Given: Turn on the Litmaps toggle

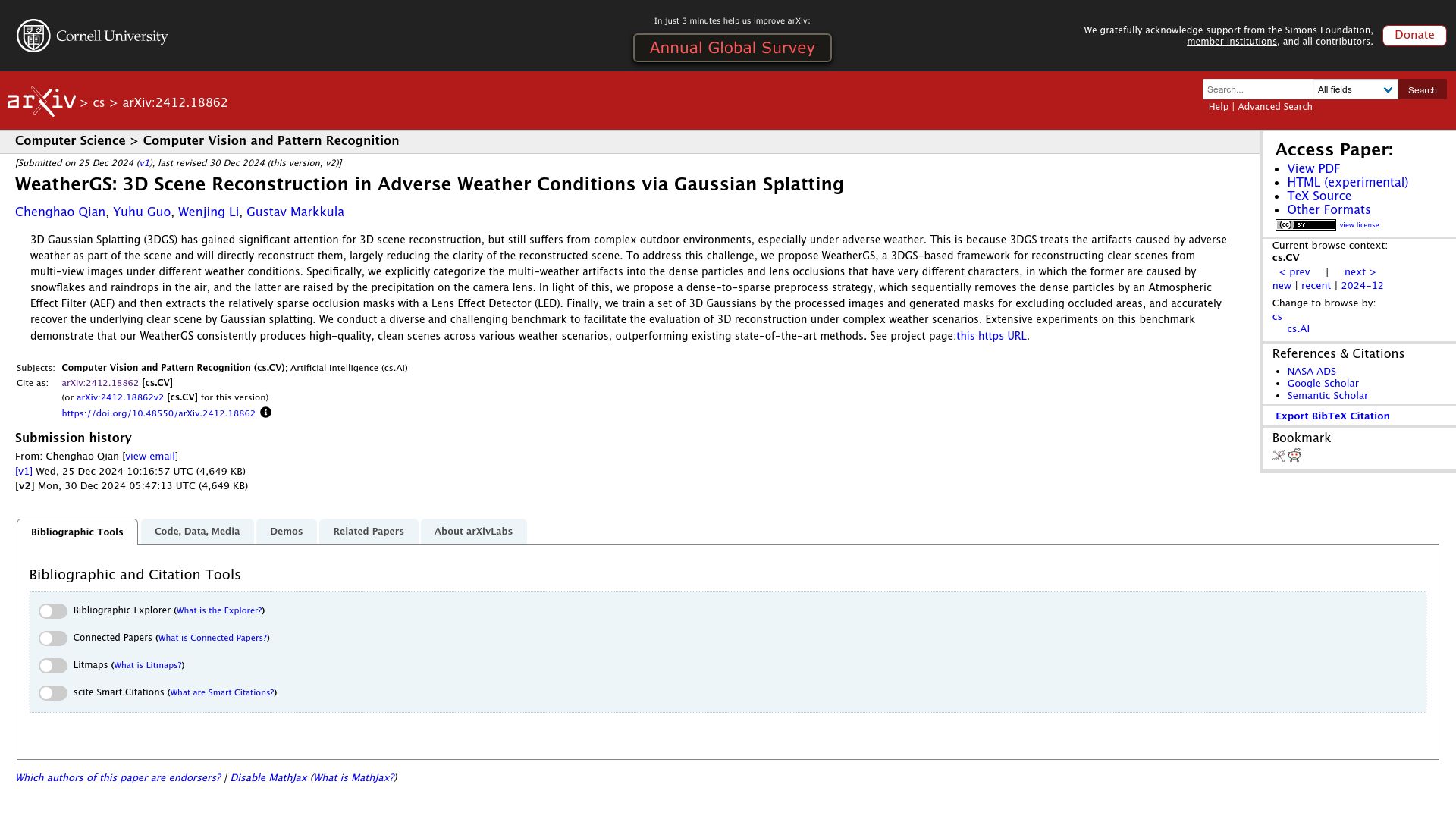Looking at the screenshot, I should pyautogui.click(x=53, y=666).
